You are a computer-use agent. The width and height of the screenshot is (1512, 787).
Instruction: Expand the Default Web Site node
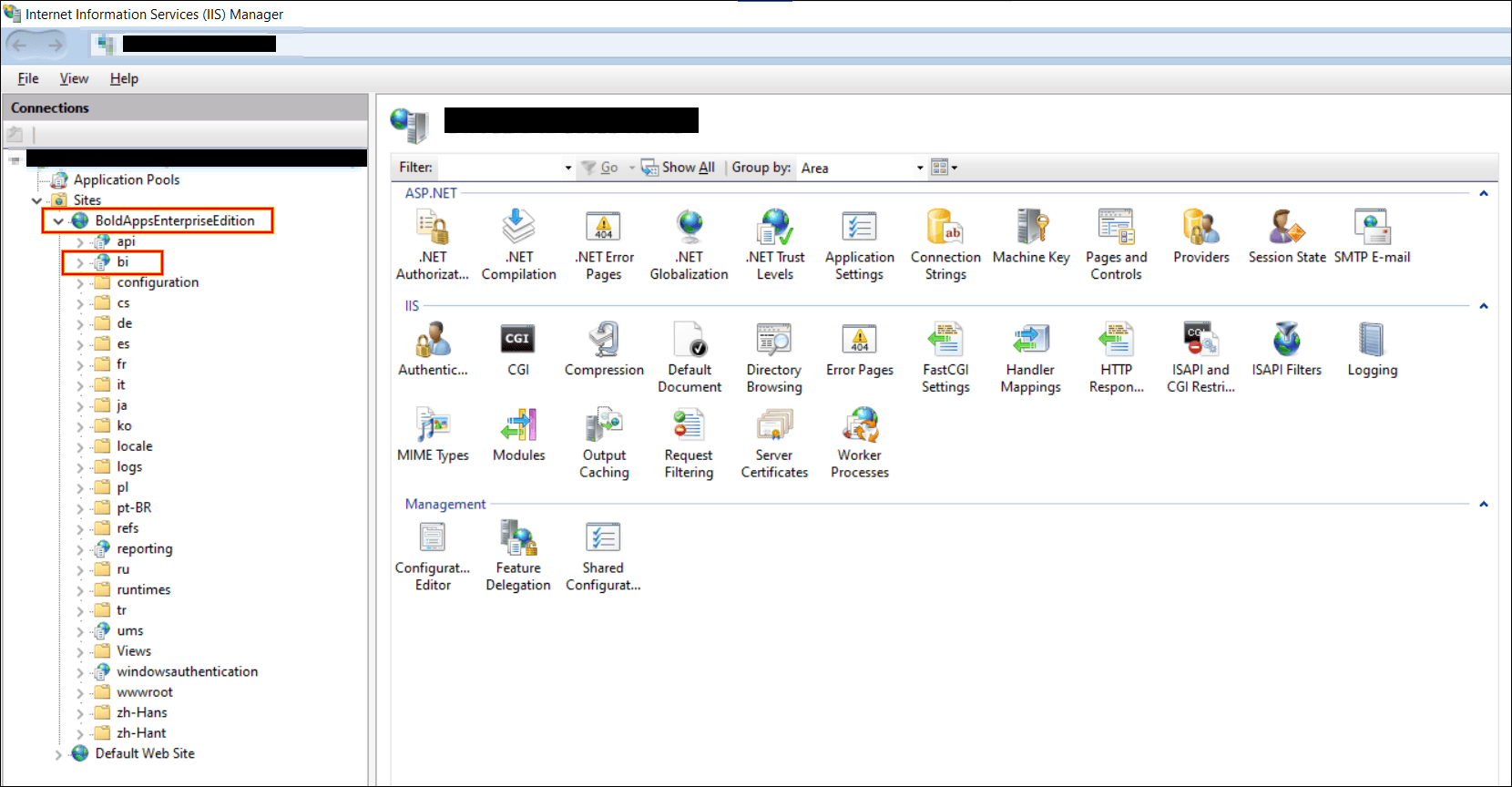tap(58, 754)
